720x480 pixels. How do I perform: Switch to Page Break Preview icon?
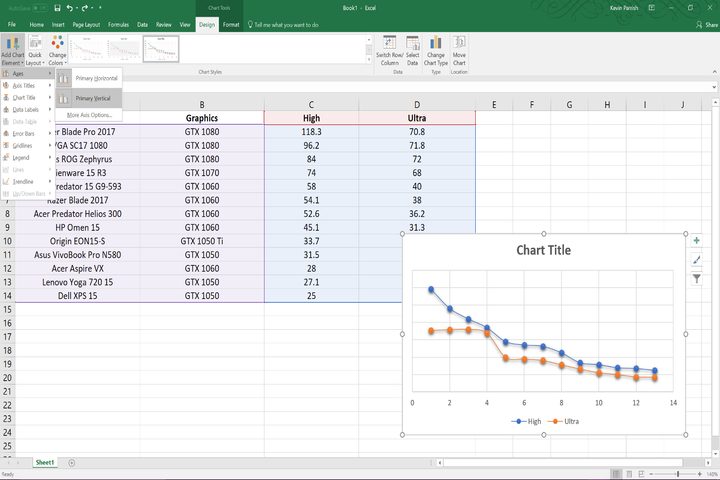(x=641, y=474)
